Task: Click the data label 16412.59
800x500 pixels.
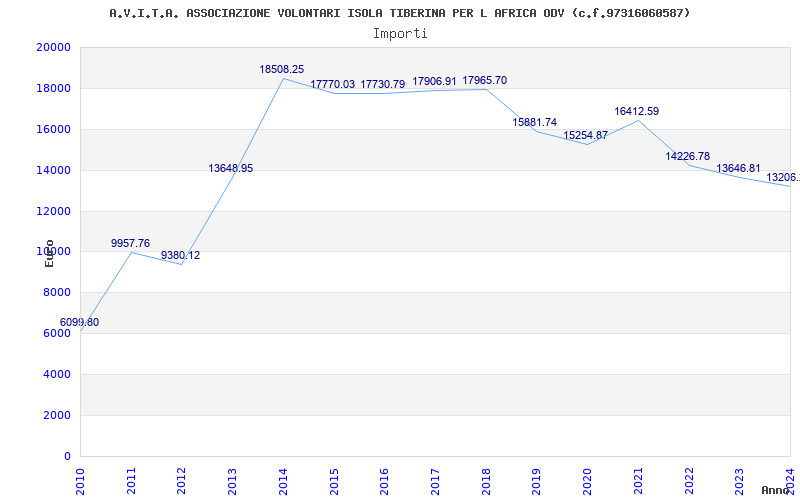Action: point(637,111)
